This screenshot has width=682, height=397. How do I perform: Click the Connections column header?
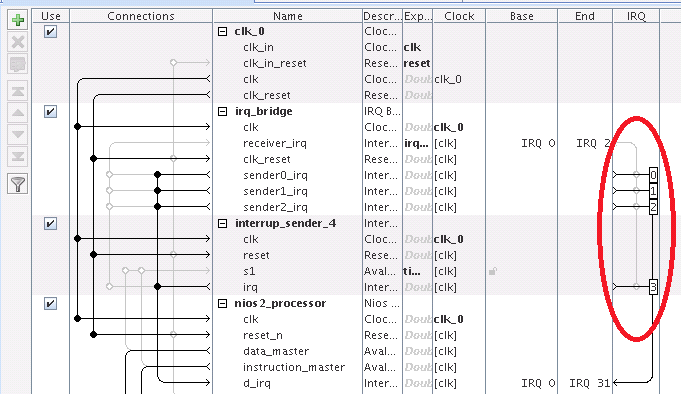pyautogui.click(x=141, y=16)
